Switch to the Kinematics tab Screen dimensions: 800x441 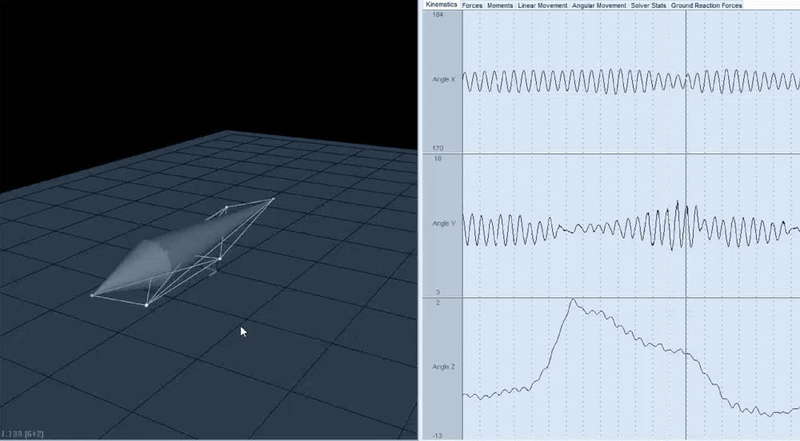(x=442, y=5)
